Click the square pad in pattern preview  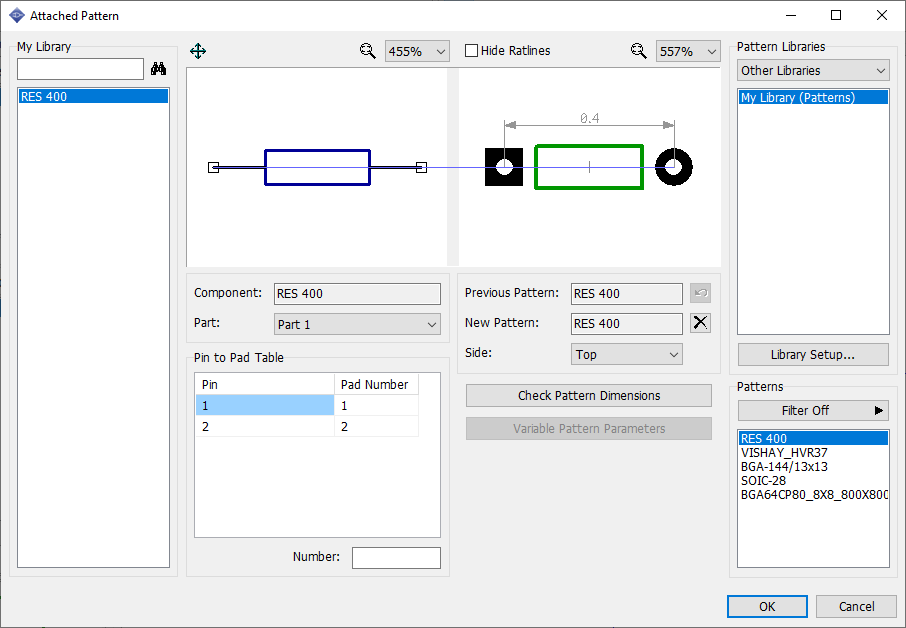[504, 167]
